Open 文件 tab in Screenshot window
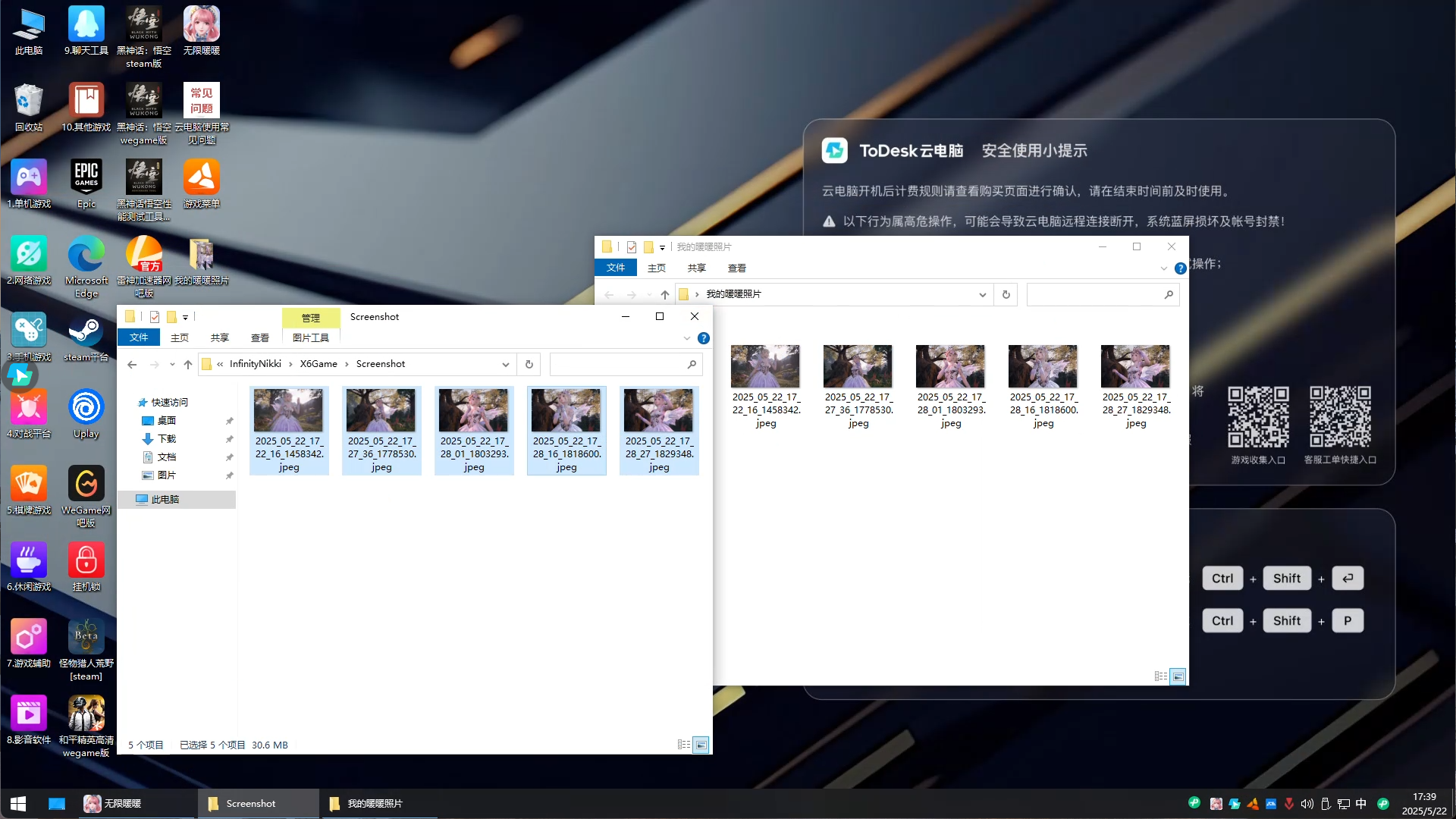The image size is (1456, 819). 139,337
